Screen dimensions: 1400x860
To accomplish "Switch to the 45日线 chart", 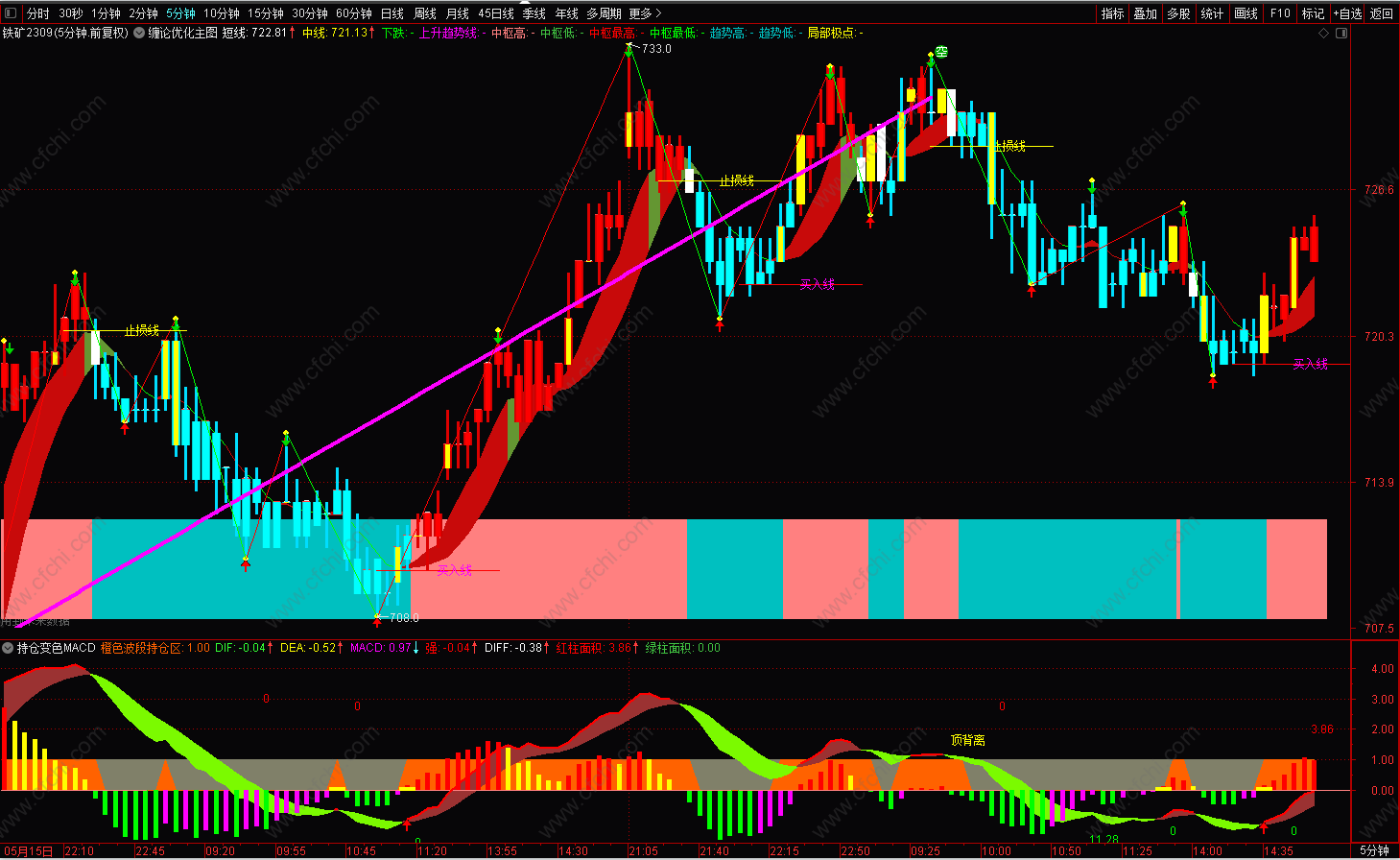I will 496,13.
